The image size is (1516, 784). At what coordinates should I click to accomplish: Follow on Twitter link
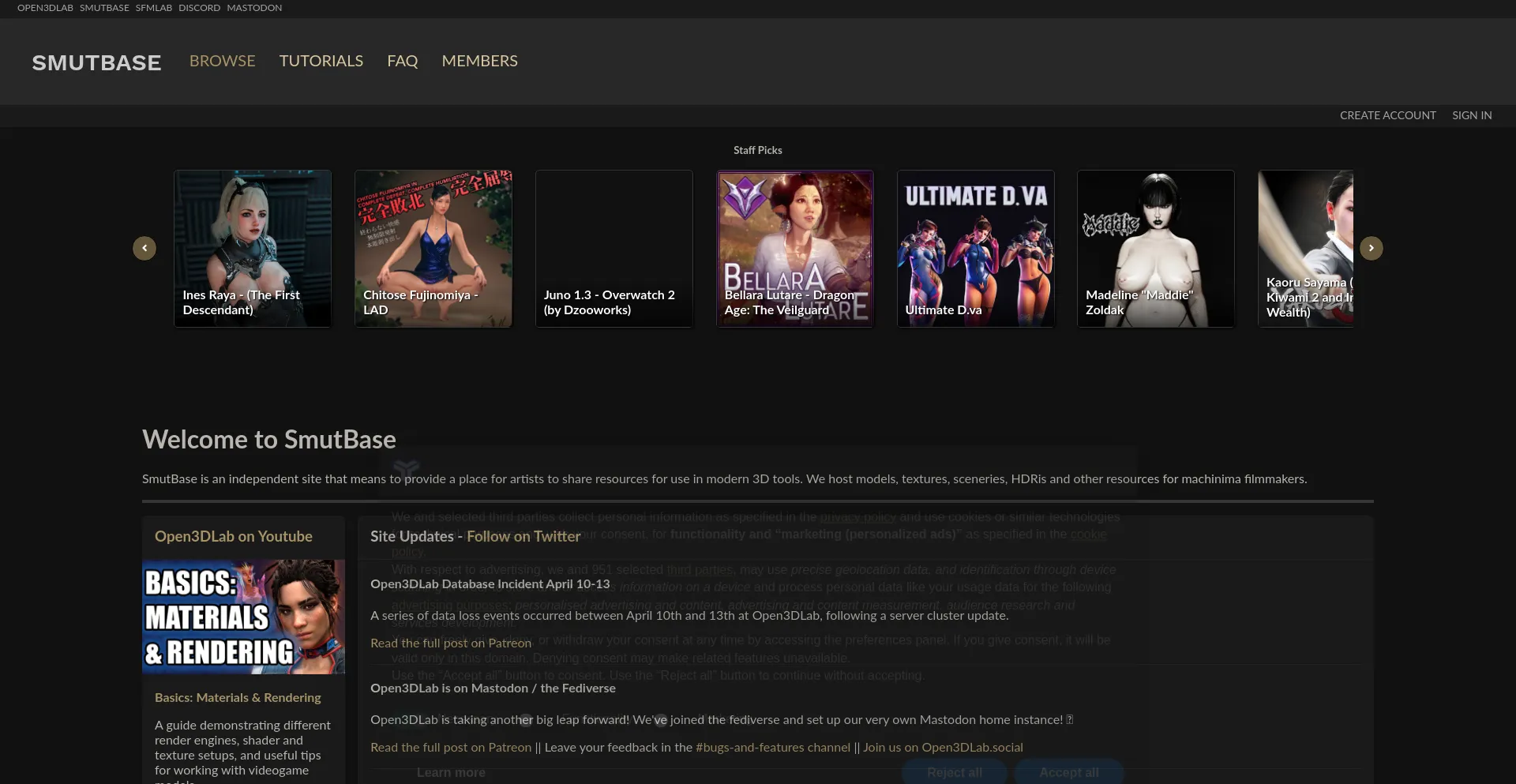click(x=523, y=536)
